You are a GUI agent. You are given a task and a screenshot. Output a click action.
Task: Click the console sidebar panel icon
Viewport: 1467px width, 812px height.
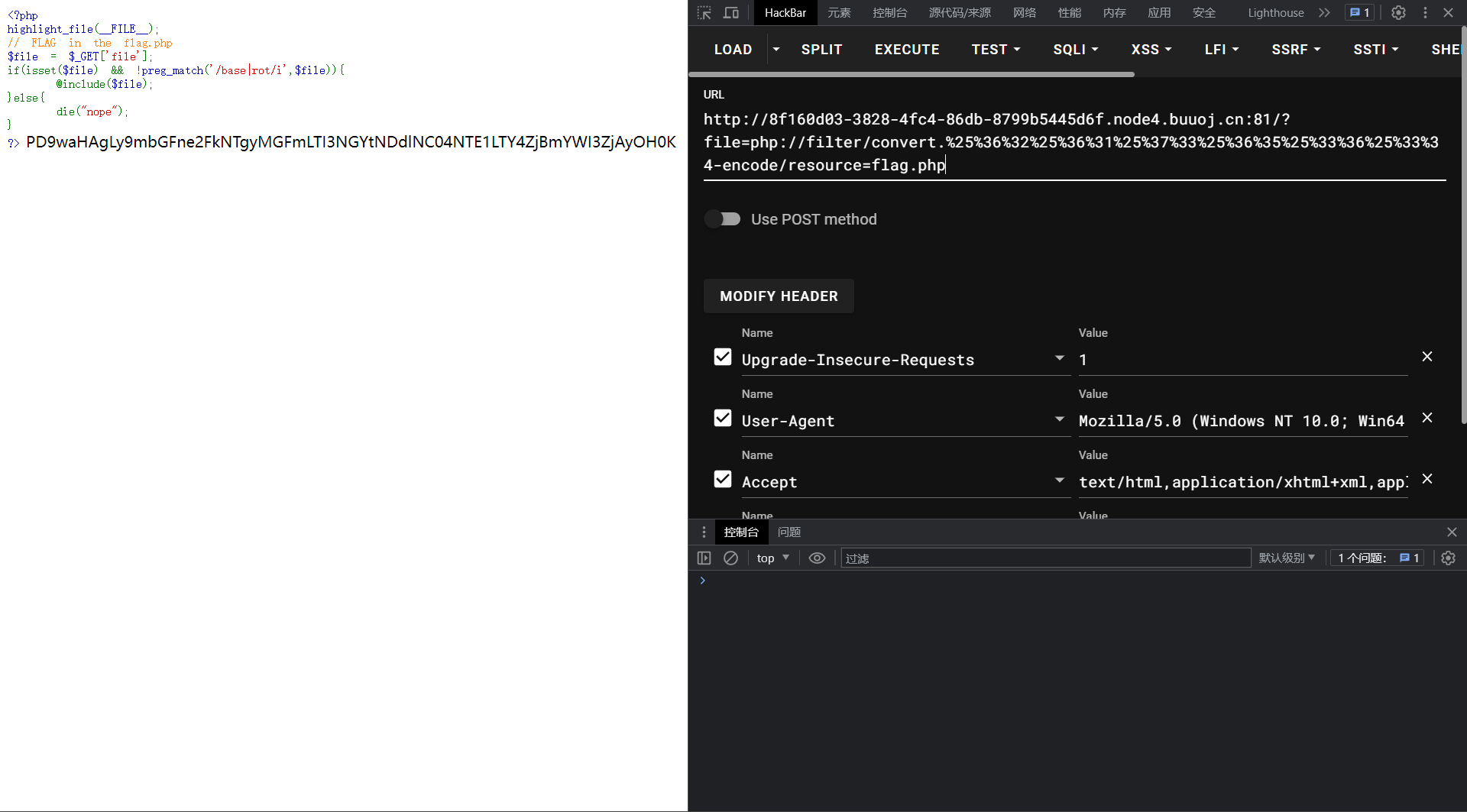coord(704,558)
